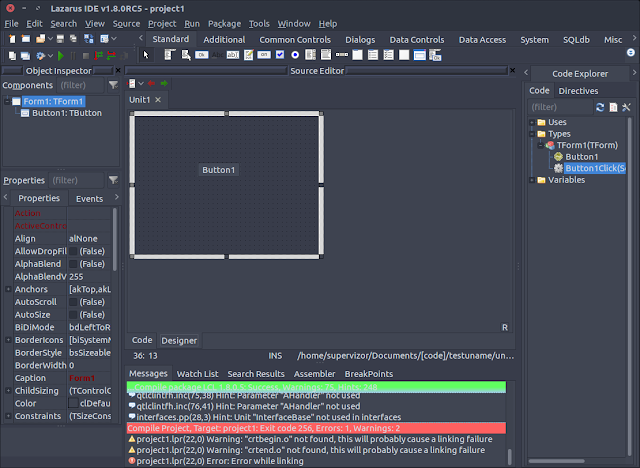Image resolution: width=640 pixels, height=468 pixels.
Task: Expand the BorderIcons property
Action: 8,339
